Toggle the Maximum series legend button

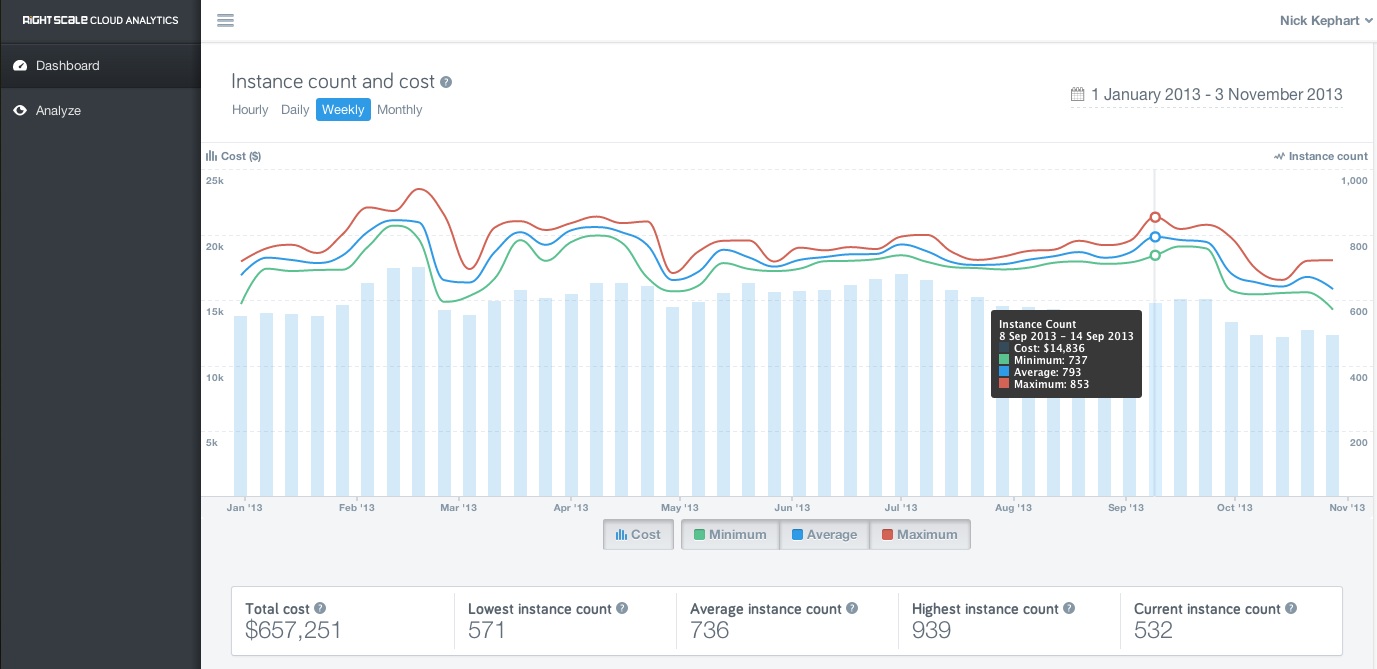pyautogui.click(x=919, y=534)
